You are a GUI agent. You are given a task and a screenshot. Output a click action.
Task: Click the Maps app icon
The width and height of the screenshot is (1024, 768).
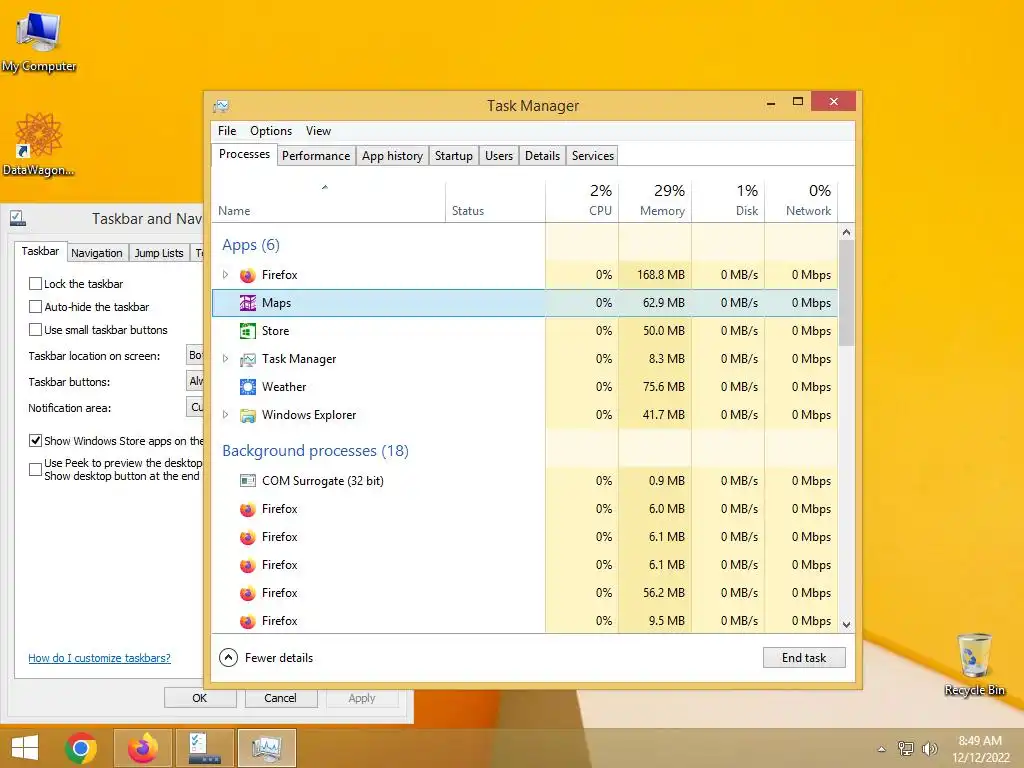[x=248, y=303]
